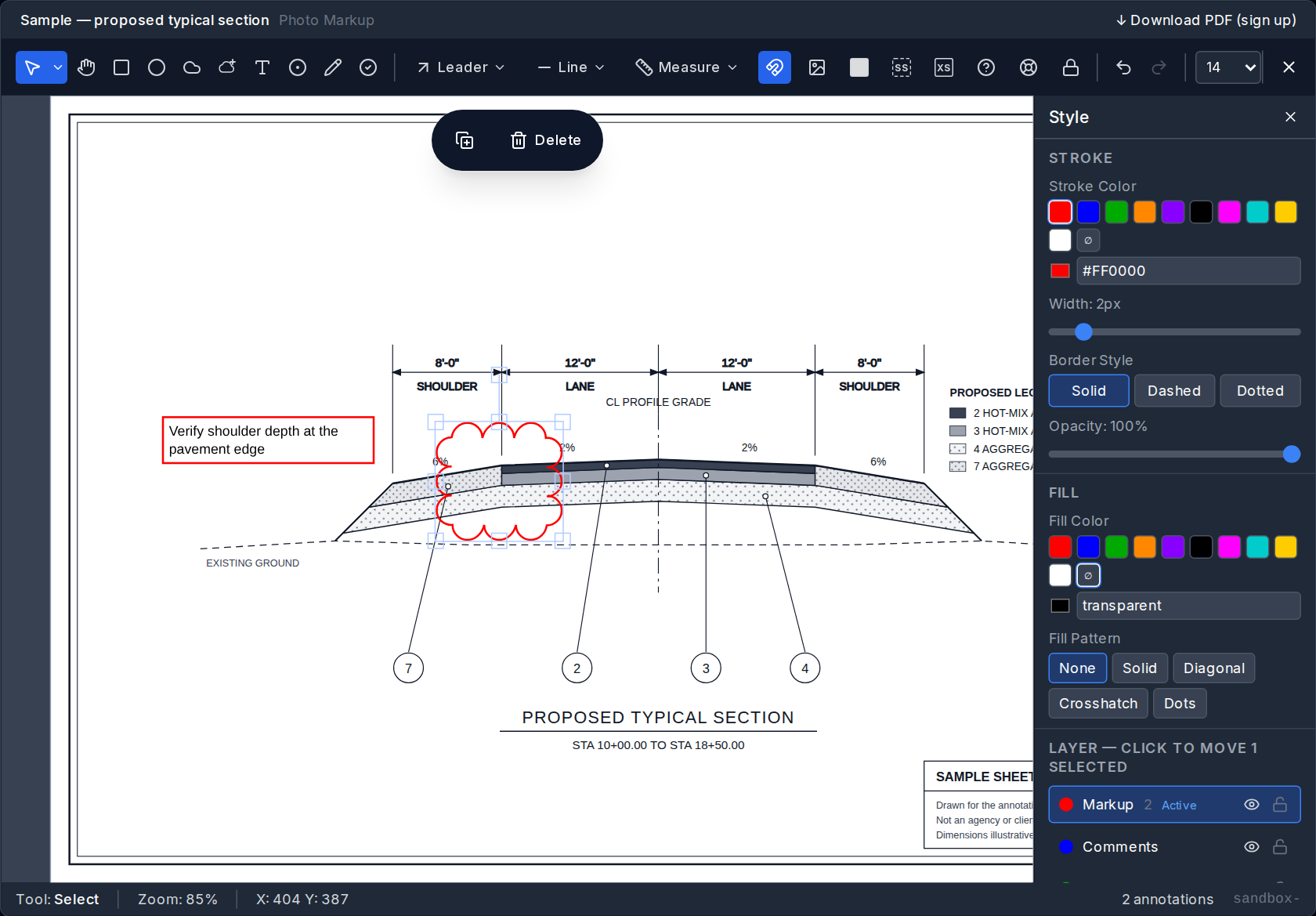Toggle lock on the Comments layer
Viewport: 1316px width, 916px height.
point(1280,847)
